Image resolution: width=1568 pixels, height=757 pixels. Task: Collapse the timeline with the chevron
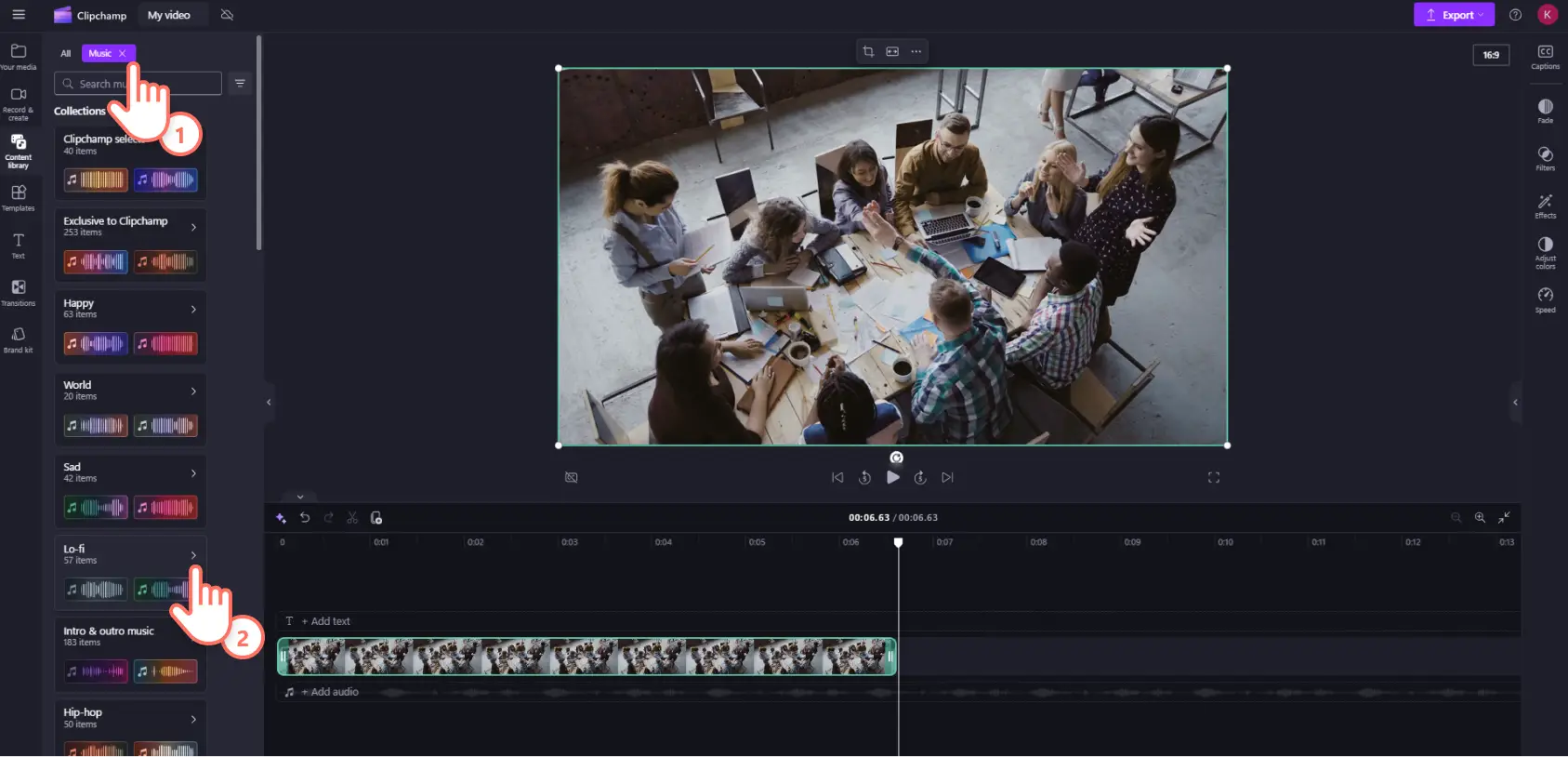tap(300, 497)
